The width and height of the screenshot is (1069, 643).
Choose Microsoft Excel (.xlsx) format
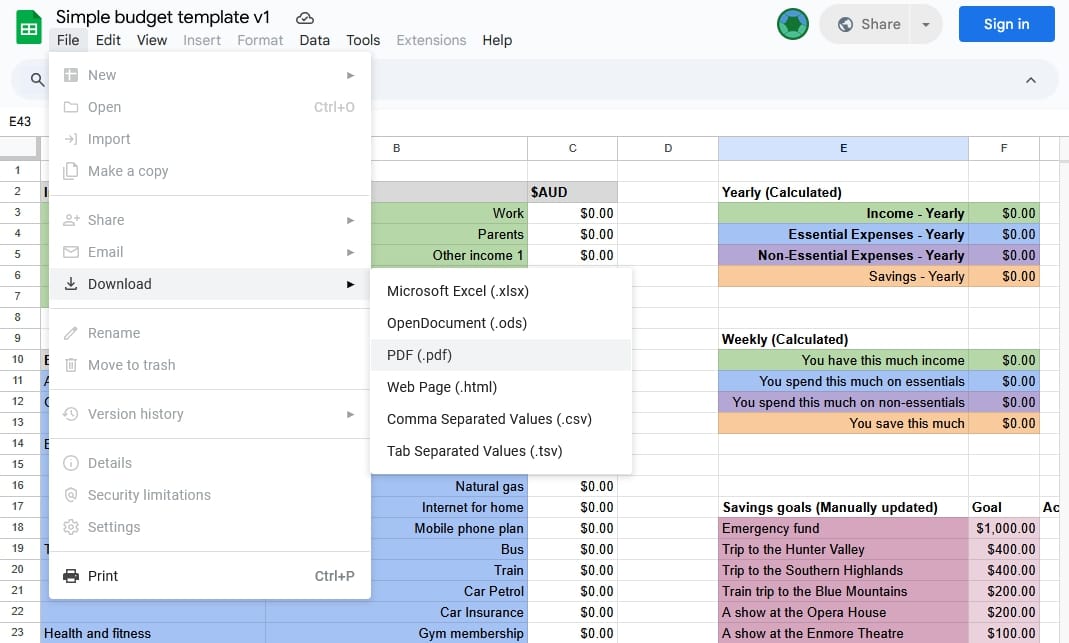458,291
